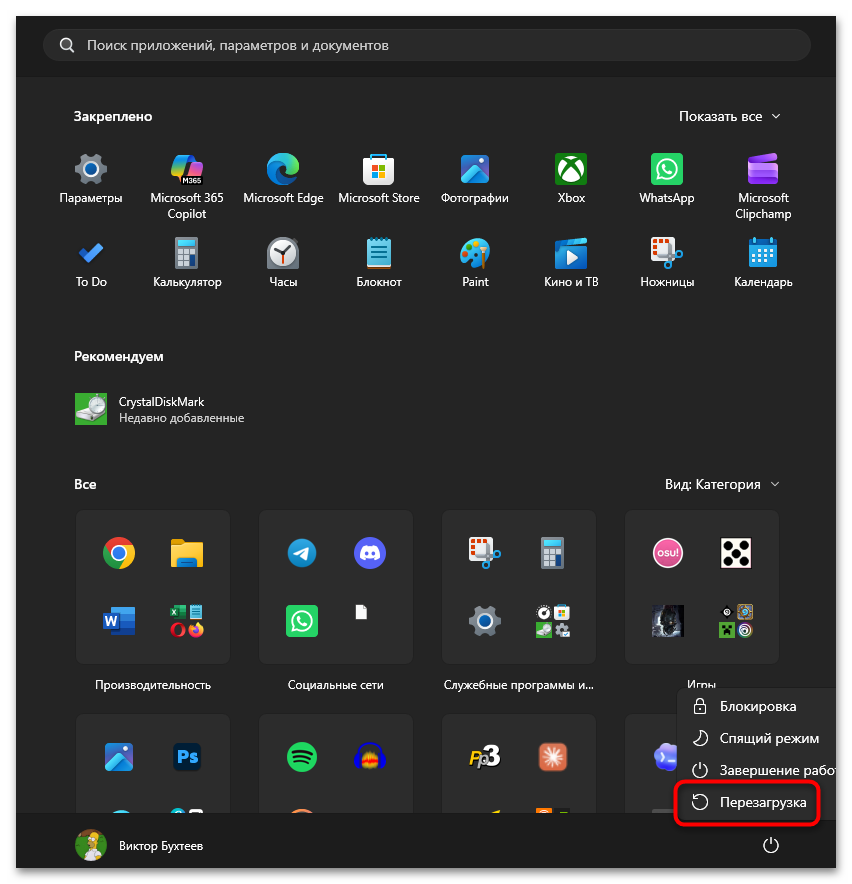Viewport: 852px width, 884px height.
Task: Expand small apps folder in Производительность group
Action: [187, 621]
